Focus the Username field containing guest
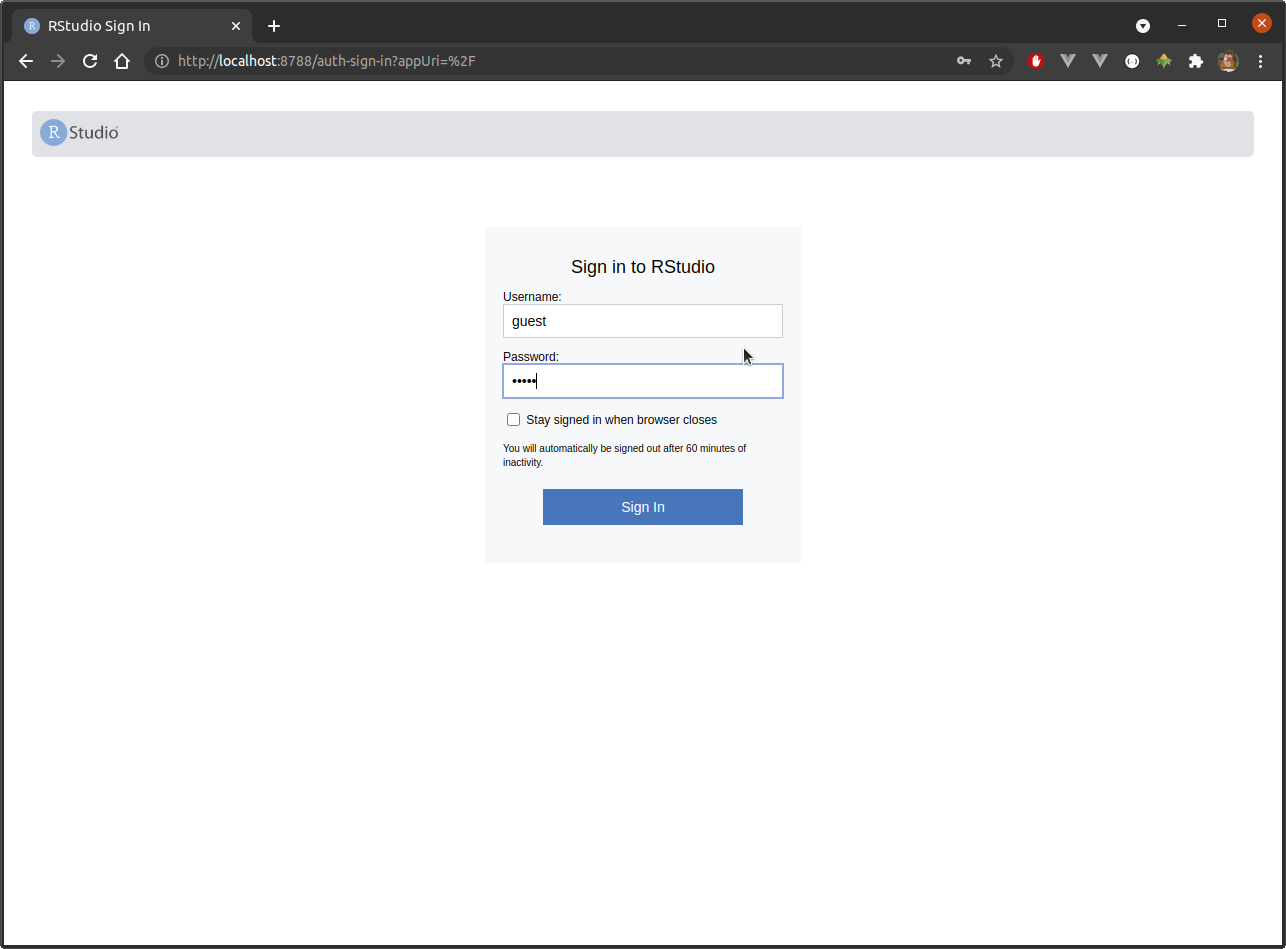 tap(643, 321)
